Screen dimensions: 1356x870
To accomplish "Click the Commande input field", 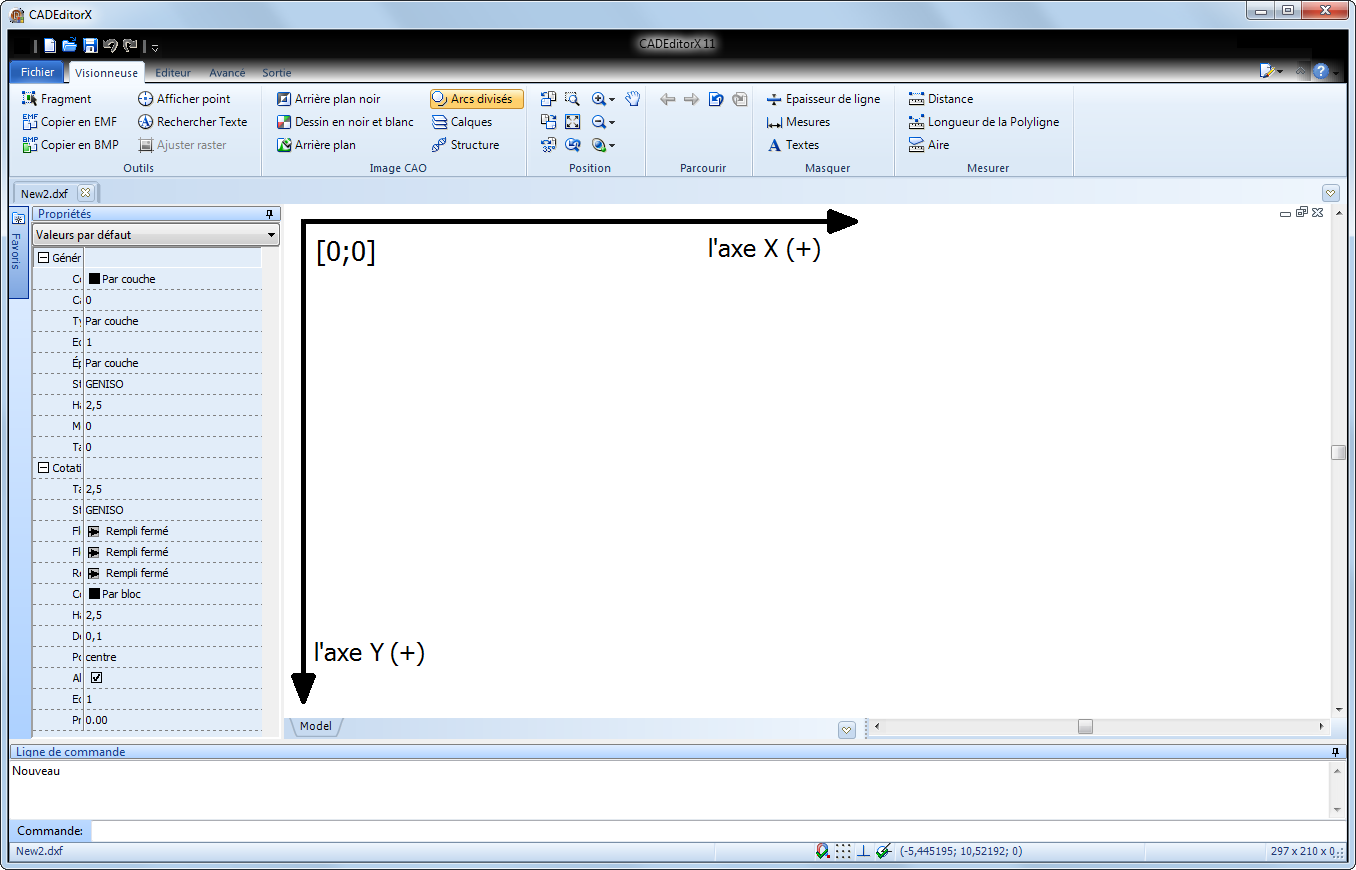I will [x=700, y=831].
